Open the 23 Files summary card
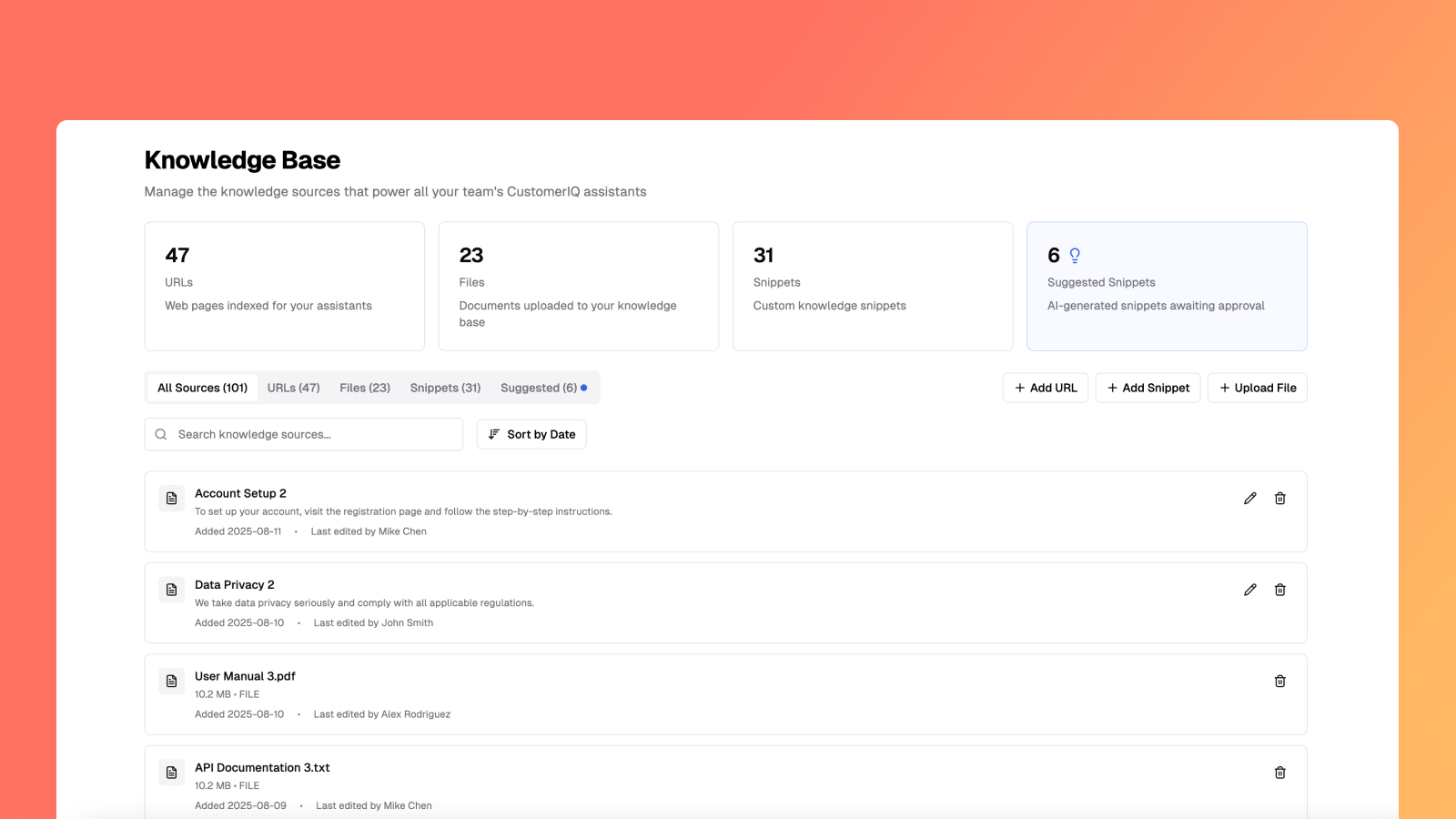 579,287
